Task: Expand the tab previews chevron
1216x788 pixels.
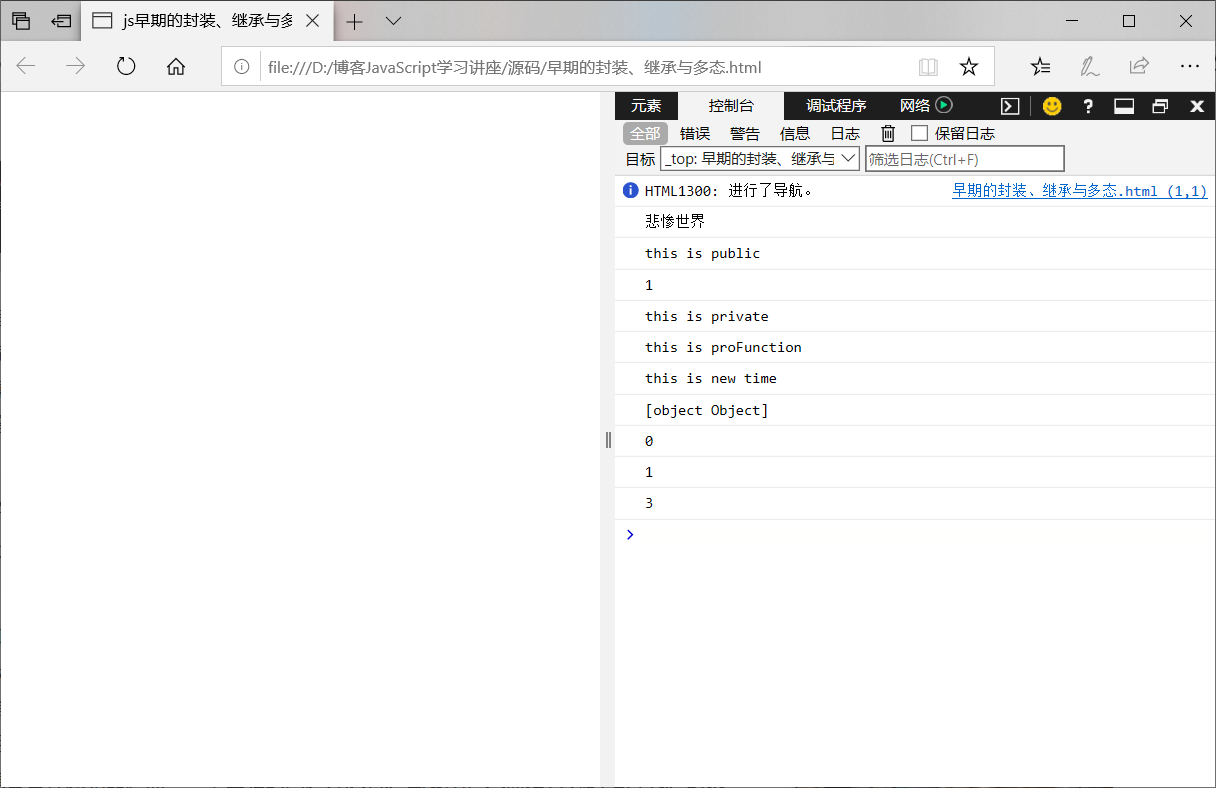Action: point(393,21)
